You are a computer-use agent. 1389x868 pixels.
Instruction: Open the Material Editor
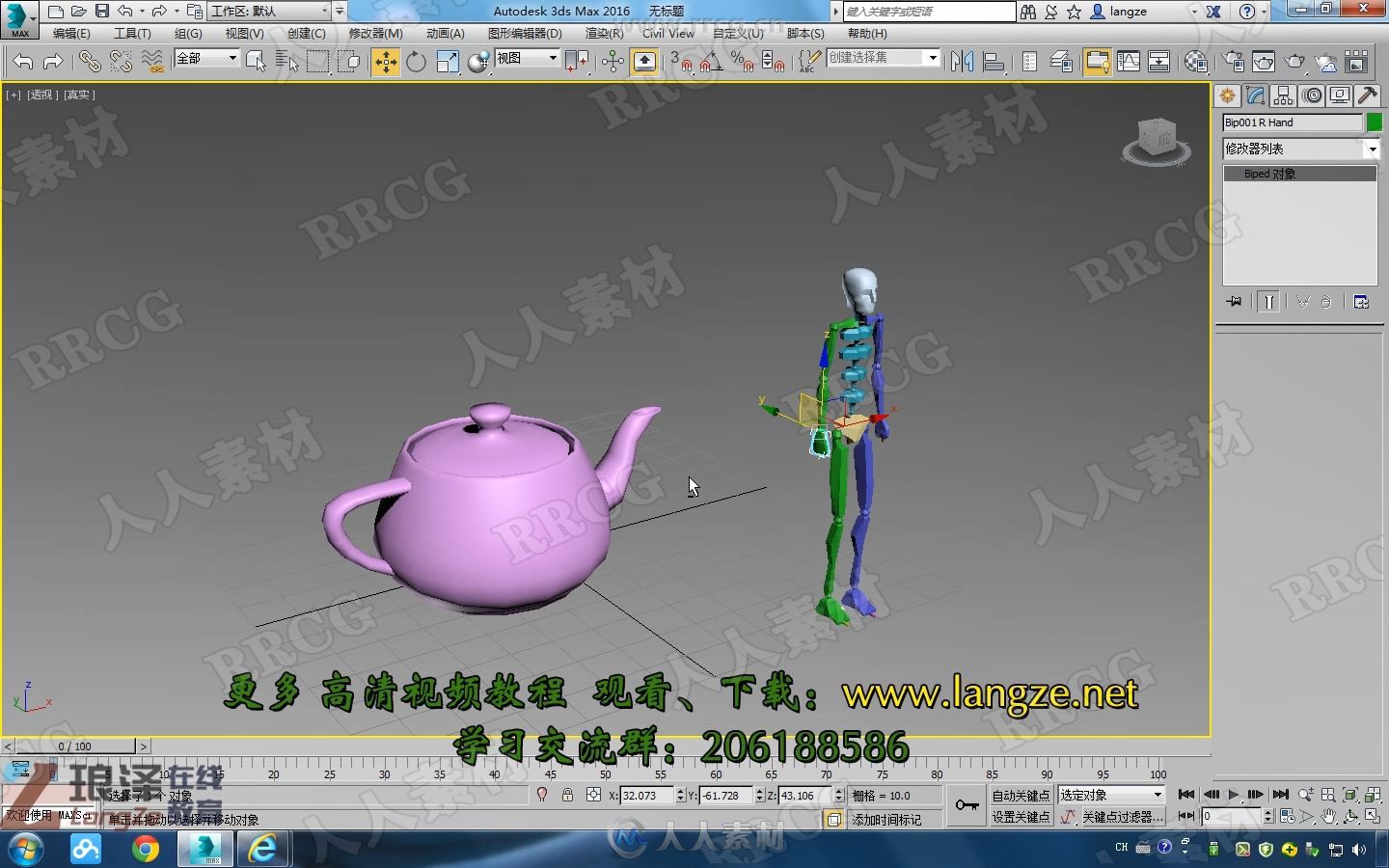tap(1196, 62)
